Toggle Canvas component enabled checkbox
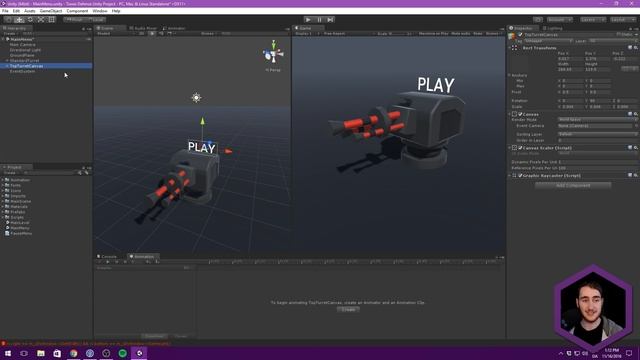This screenshot has height=360, width=640. pos(520,114)
